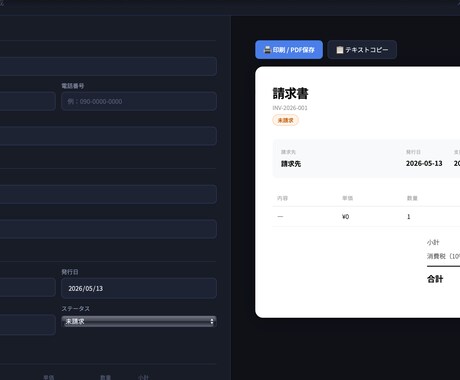Click the 内容 column header
The width and height of the screenshot is (460, 380).
(x=282, y=198)
